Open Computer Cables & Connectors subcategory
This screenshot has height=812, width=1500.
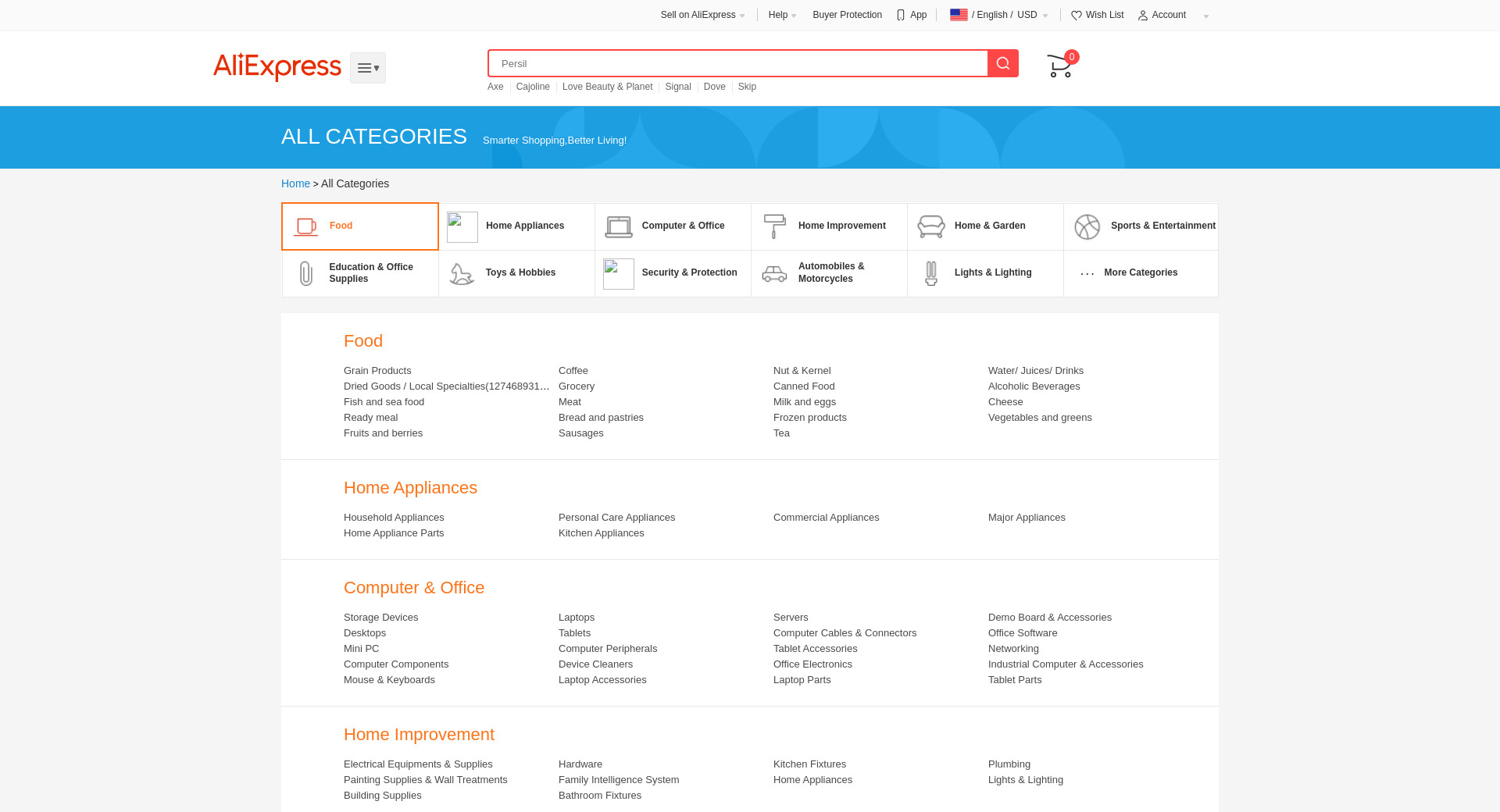coord(845,633)
